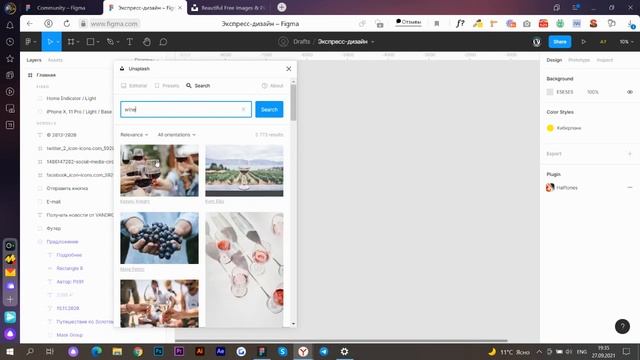Insert the wine glasses toast photo

pos(159,171)
